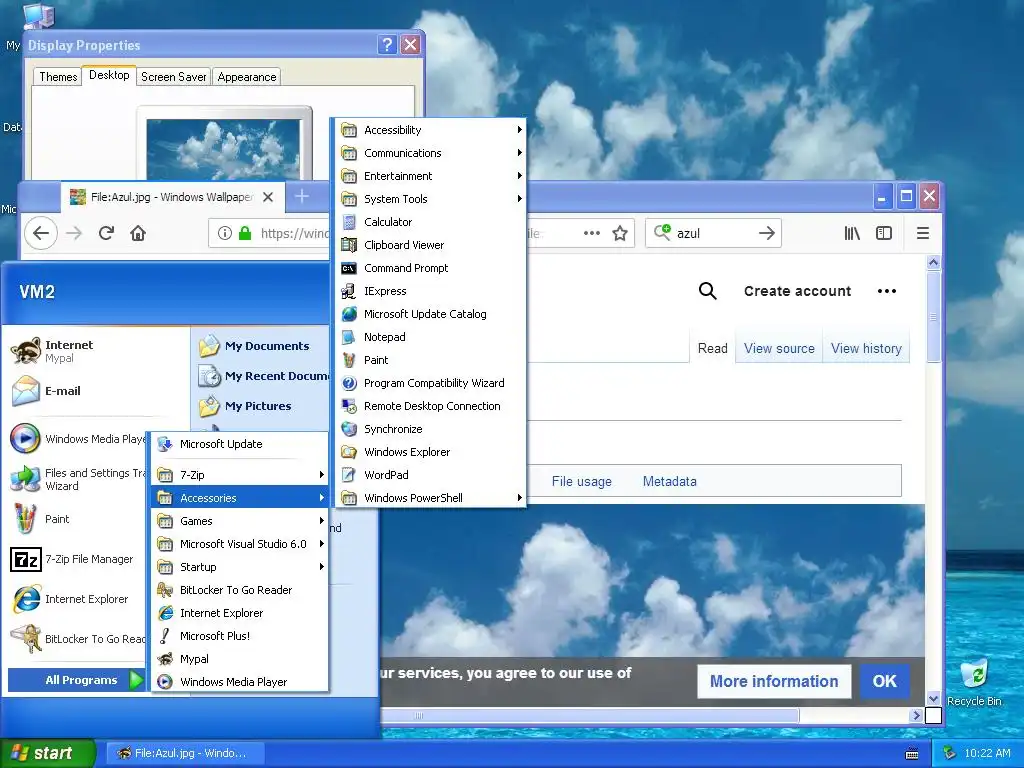
Task: Expand the Games program folder
Action: click(x=239, y=521)
